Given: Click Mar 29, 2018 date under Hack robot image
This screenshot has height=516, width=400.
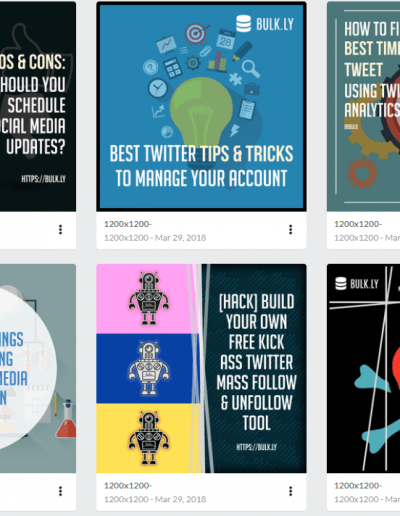Looking at the screenshot, I should (x=180, y=499).
